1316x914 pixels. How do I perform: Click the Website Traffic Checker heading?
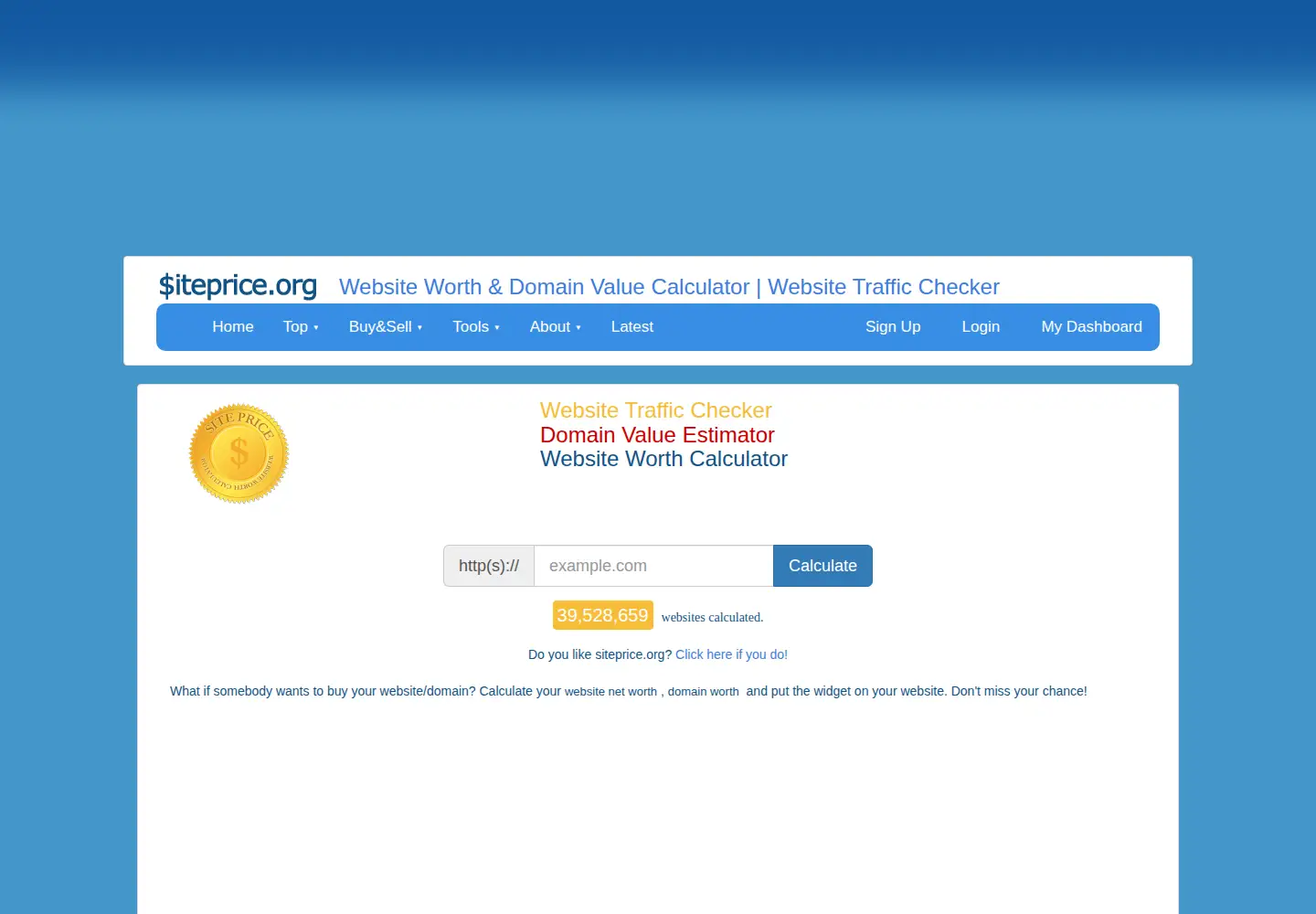(656, 410)
